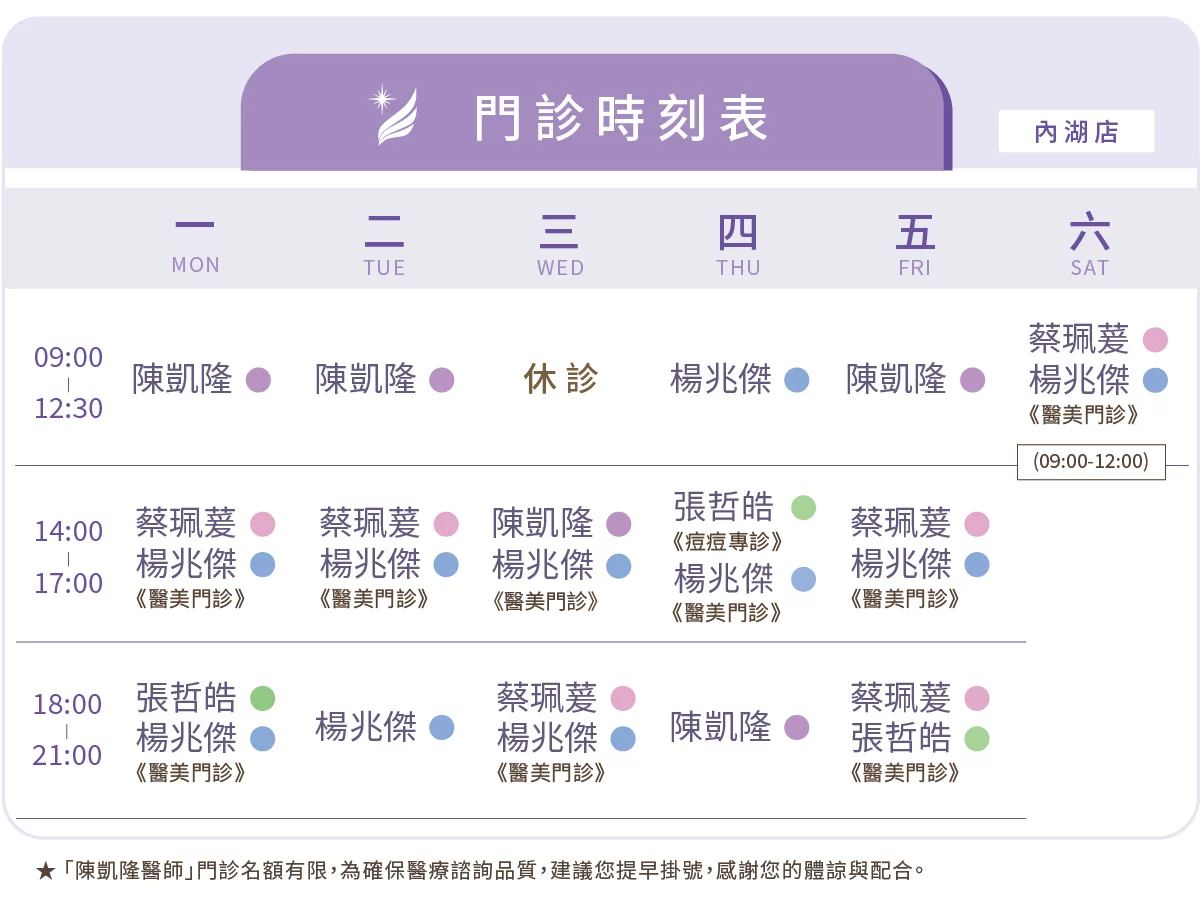
Task: Click 蔡珮菱 in the Saturday column
Action: pyautogui.click(x=1079, y=339)
